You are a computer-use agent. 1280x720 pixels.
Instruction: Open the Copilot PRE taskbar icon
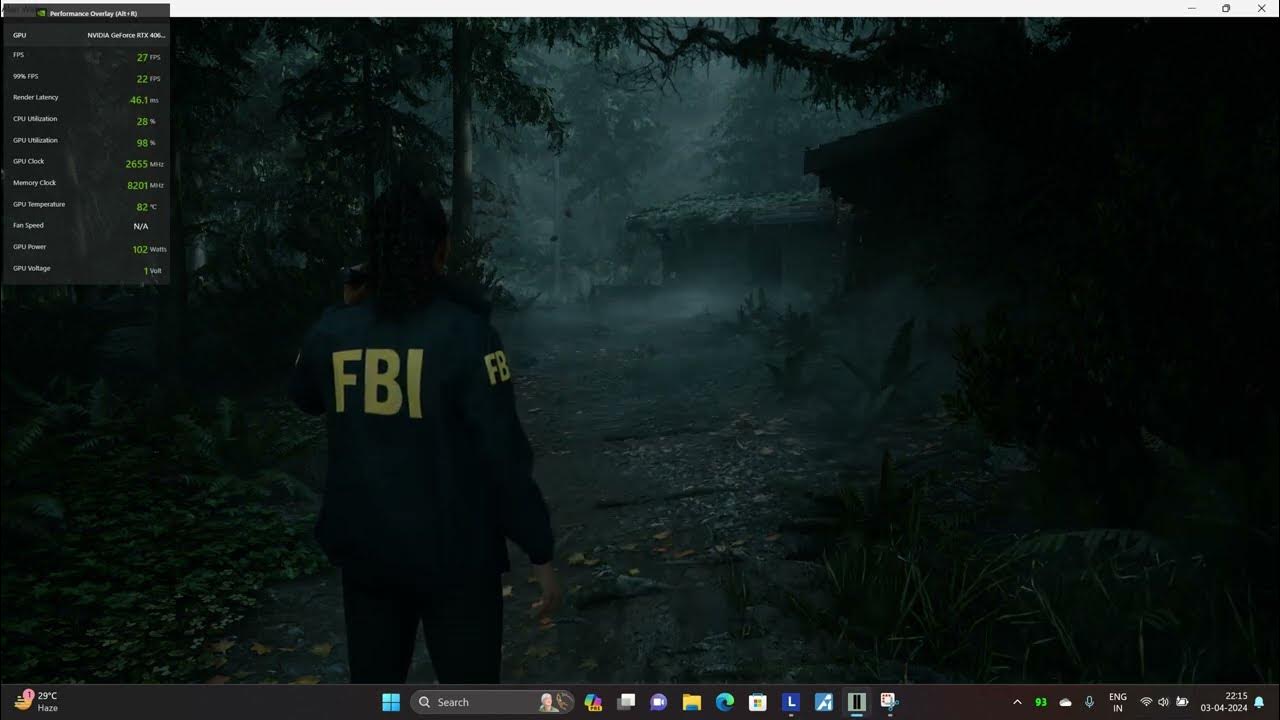(x=593, y=702)
